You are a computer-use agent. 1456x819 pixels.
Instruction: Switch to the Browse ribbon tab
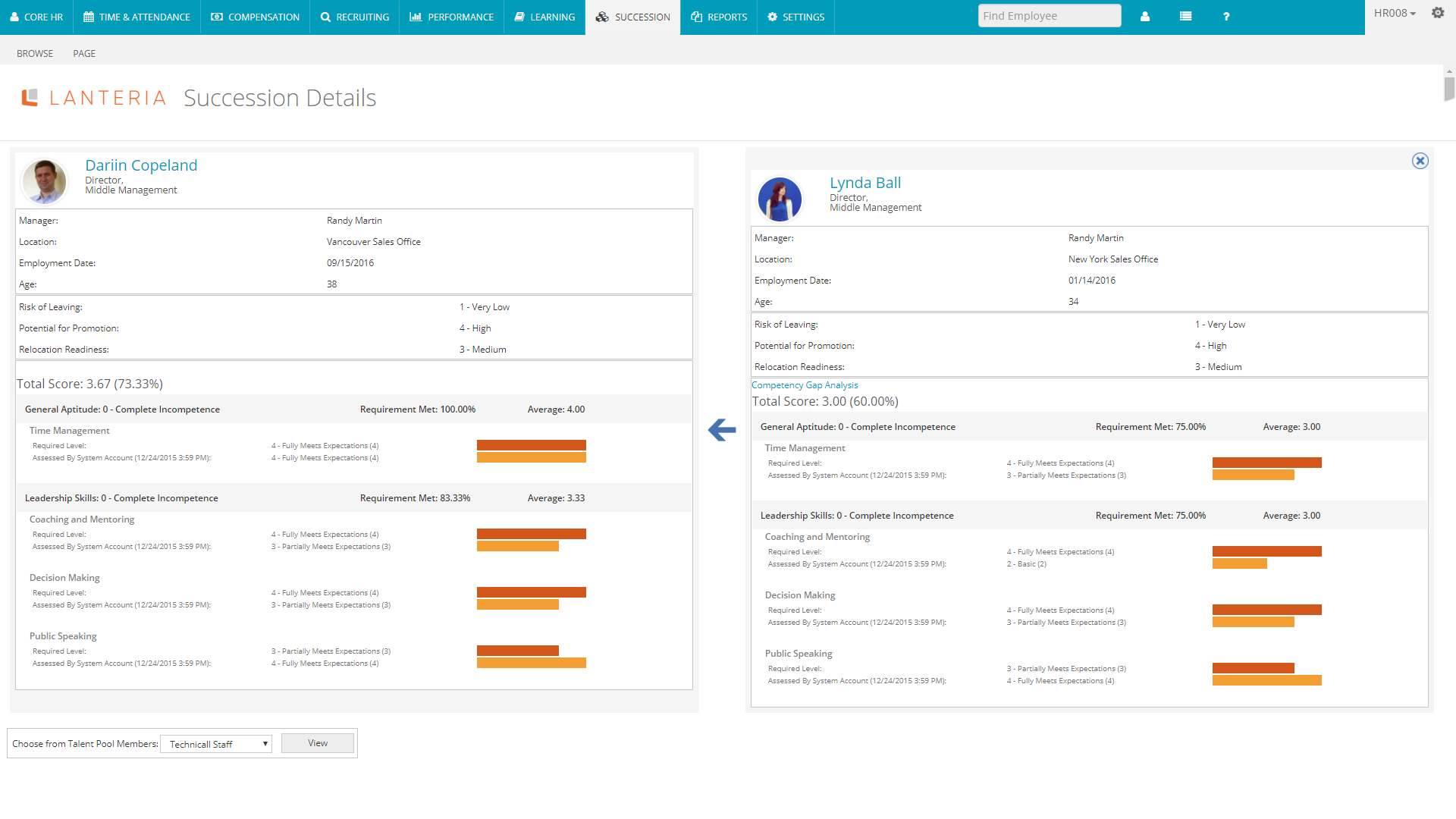click(x=35, y=54)
